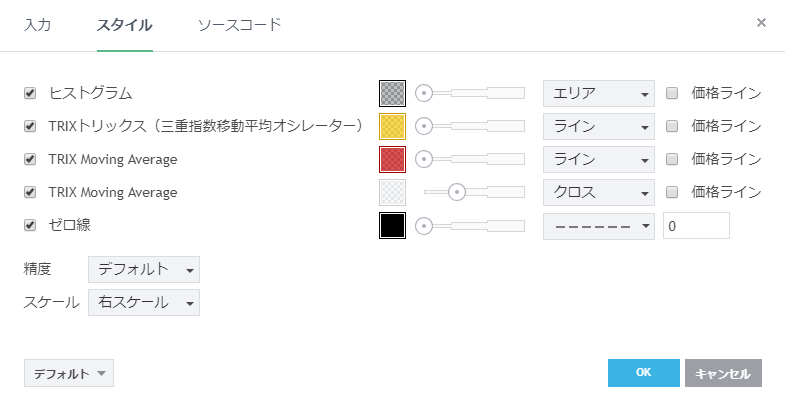
Task: Open the yellow TRIXトリックス color swatch
Action: [392, 126]
